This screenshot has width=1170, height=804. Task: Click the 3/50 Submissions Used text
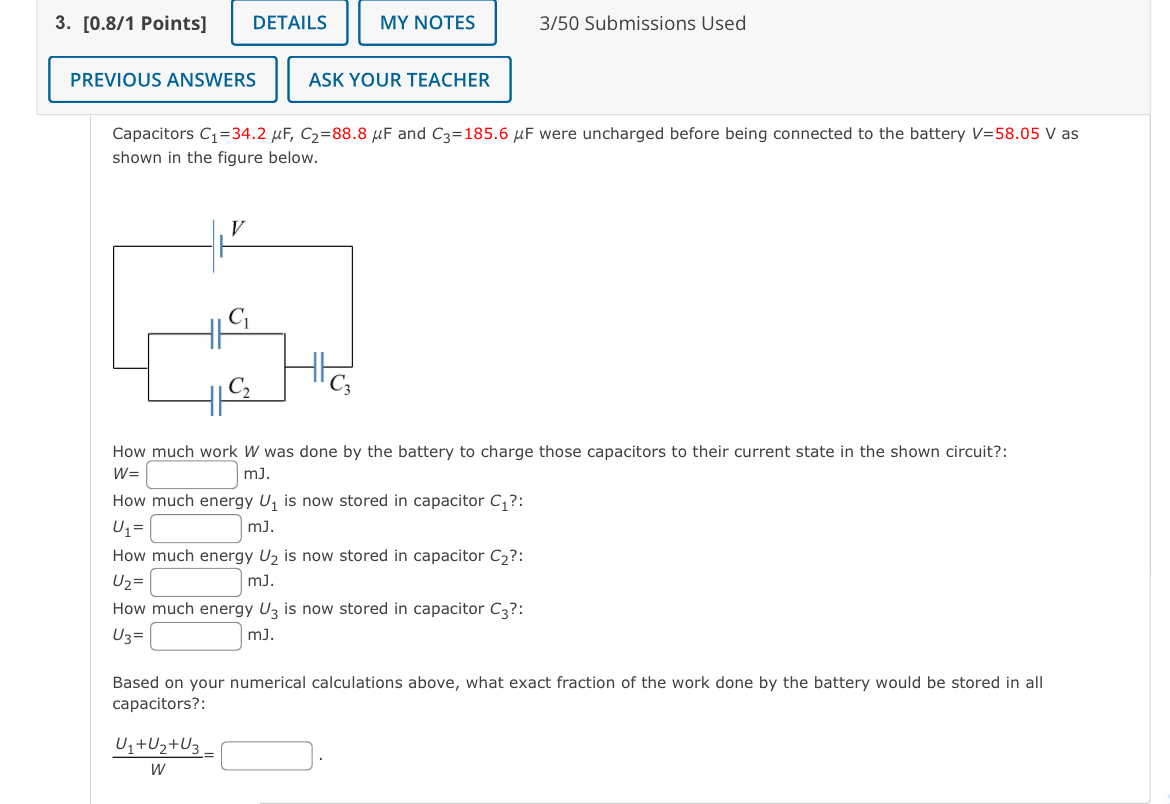pyautogui.click(x=641, y=23)
